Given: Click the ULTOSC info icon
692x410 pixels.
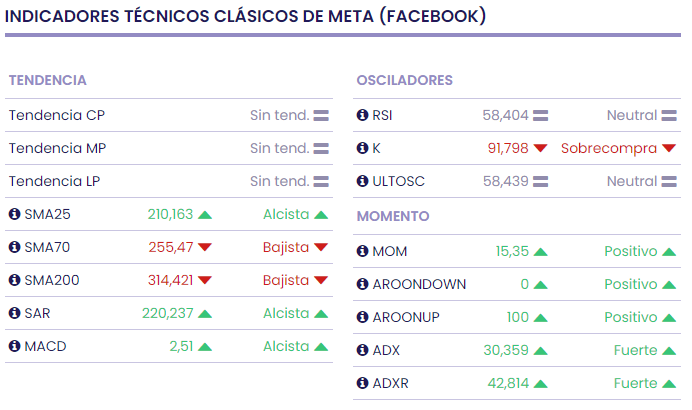Looking at the screenshot, I should click(x=362, y=181).
